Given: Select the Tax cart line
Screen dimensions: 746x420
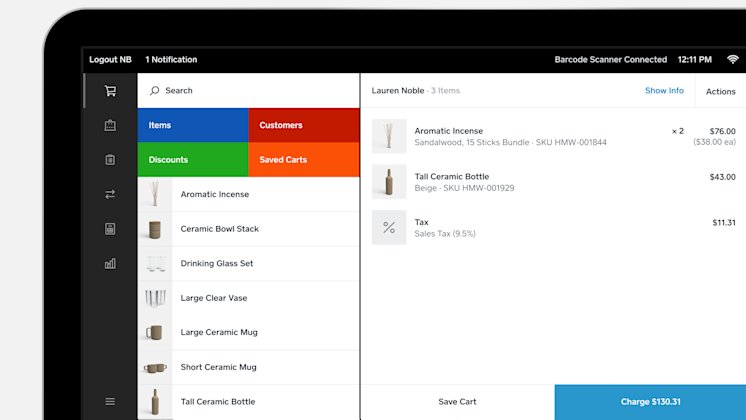Looking at the screenshot, I should click(554, 227).
